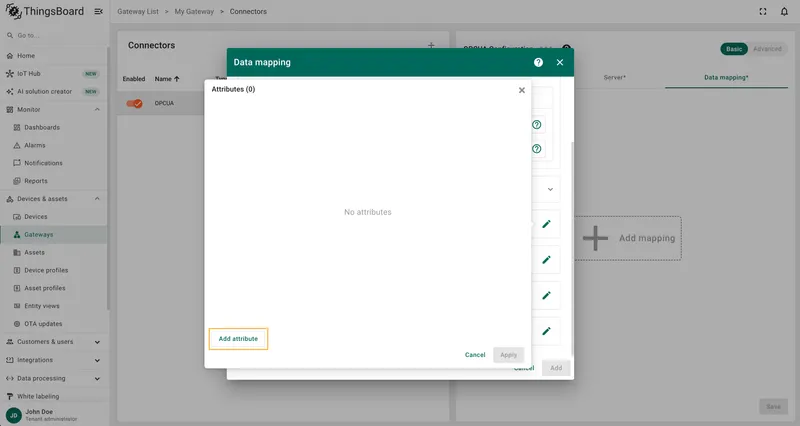
Task: Click Add mapping placeholder
Action: (629, 238)
